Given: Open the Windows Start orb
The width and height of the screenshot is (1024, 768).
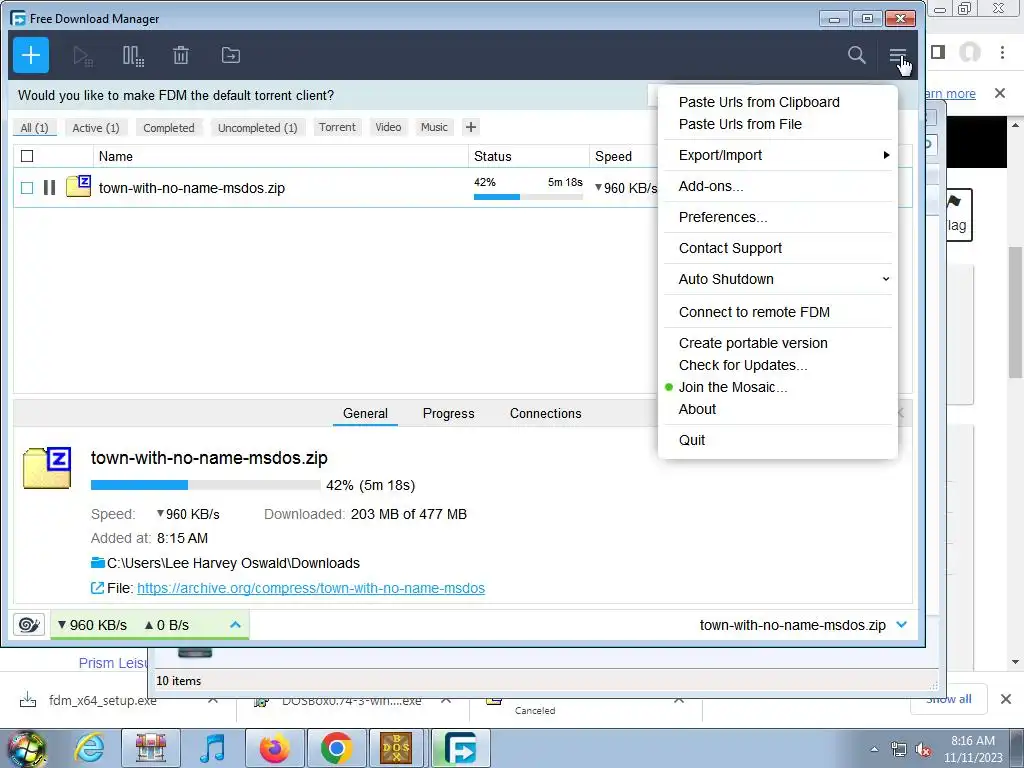Looking at the screenshot, I should coord(26,749).
